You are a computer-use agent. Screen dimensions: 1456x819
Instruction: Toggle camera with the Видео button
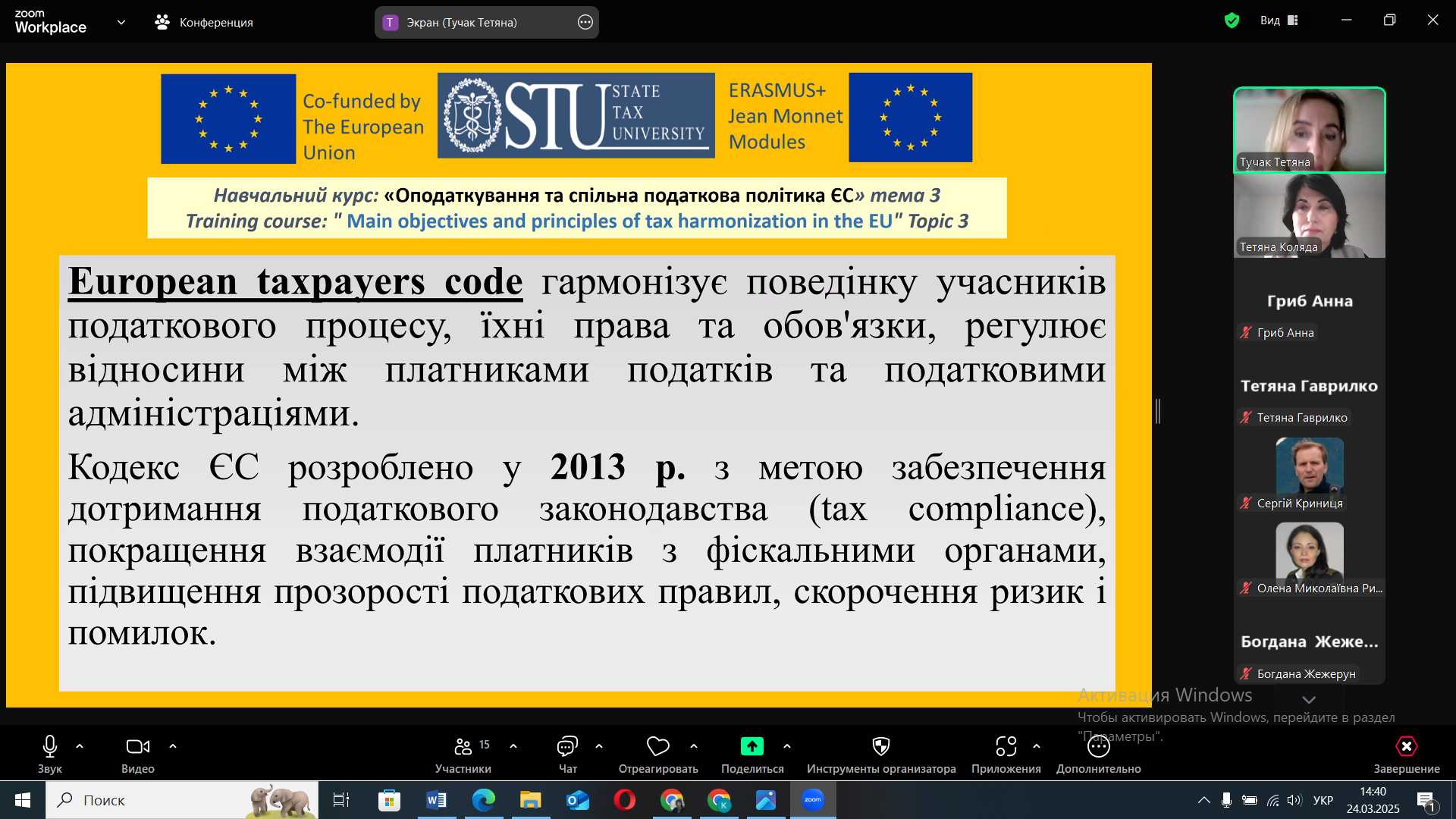click(x=138, y=754)
